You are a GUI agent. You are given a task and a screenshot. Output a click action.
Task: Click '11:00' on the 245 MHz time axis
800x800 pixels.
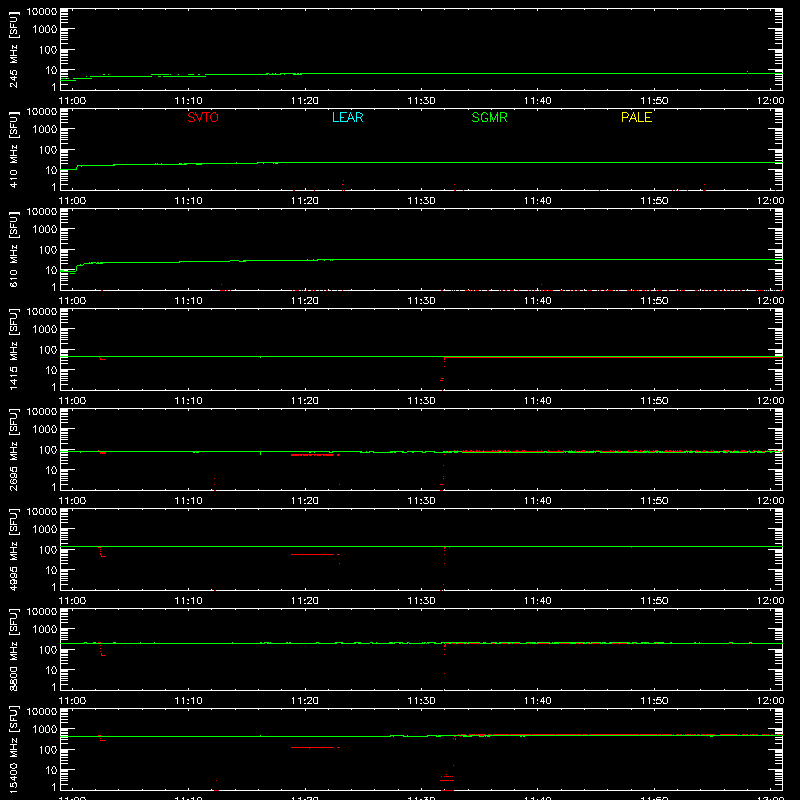click(x=72, y=101)
